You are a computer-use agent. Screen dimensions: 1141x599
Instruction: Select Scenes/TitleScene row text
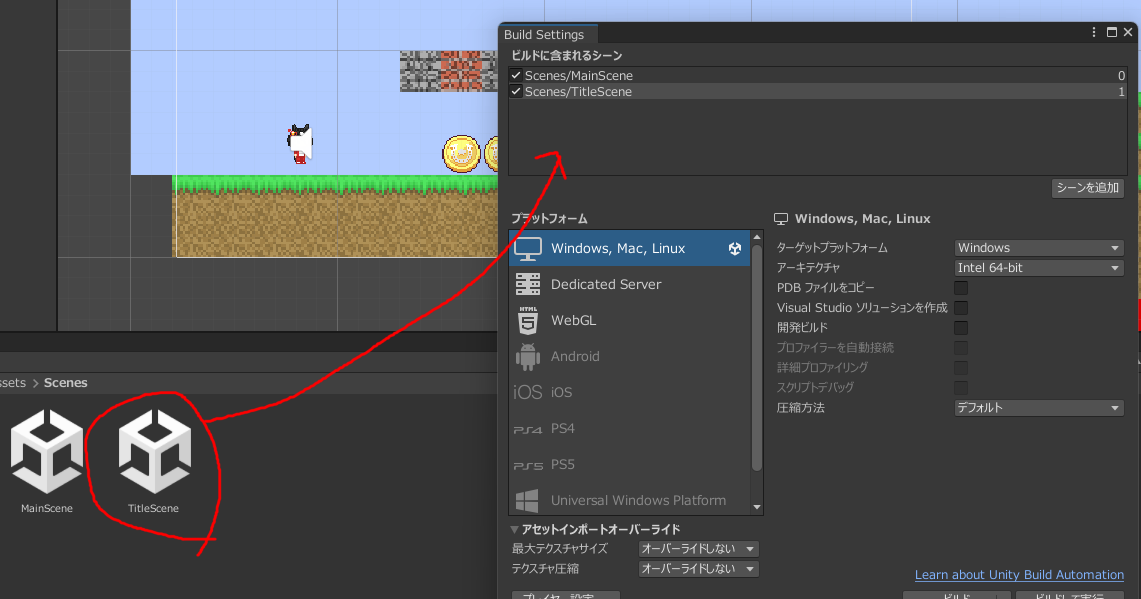coord(578,92)
